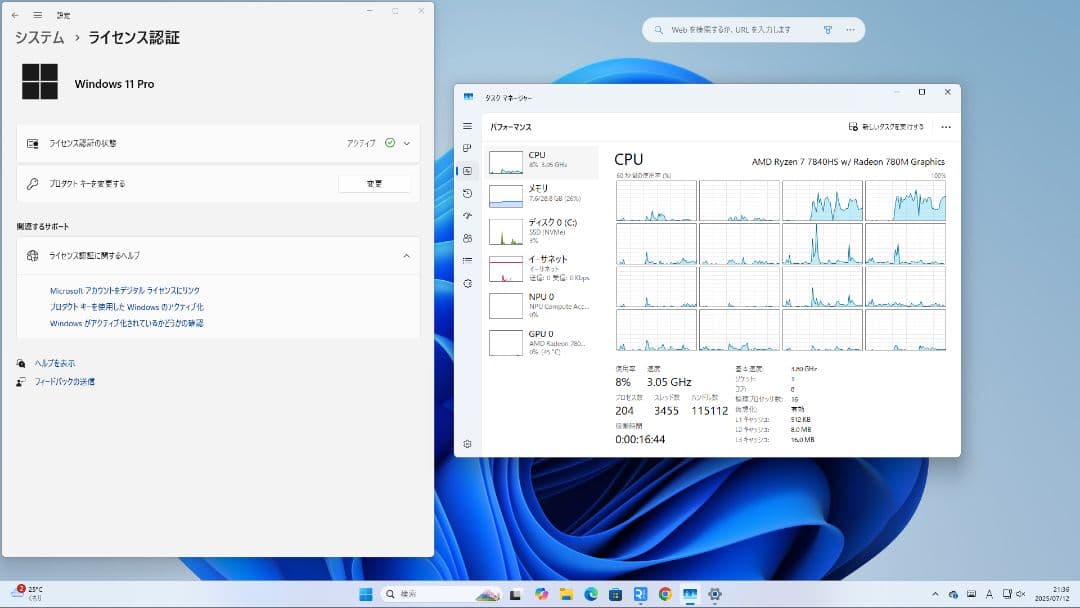Open Microsoft アカウントをデジタル ライセンスにリンク link
1080x608 pixels.
(x=125, y=291)
